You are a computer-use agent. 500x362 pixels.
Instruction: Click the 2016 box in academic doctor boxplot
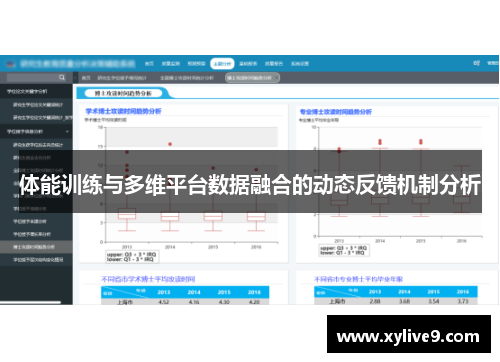(x=256, y=217)
